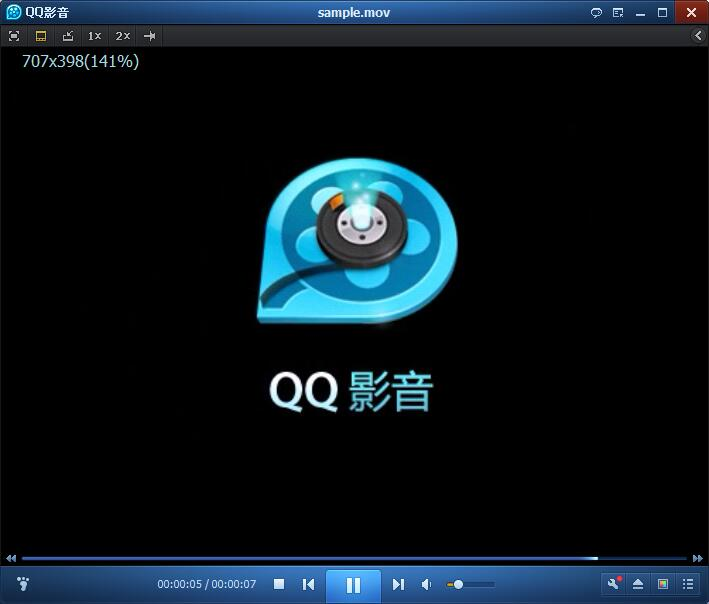Mute the audio with speaker icon

(x=427, y=584)
